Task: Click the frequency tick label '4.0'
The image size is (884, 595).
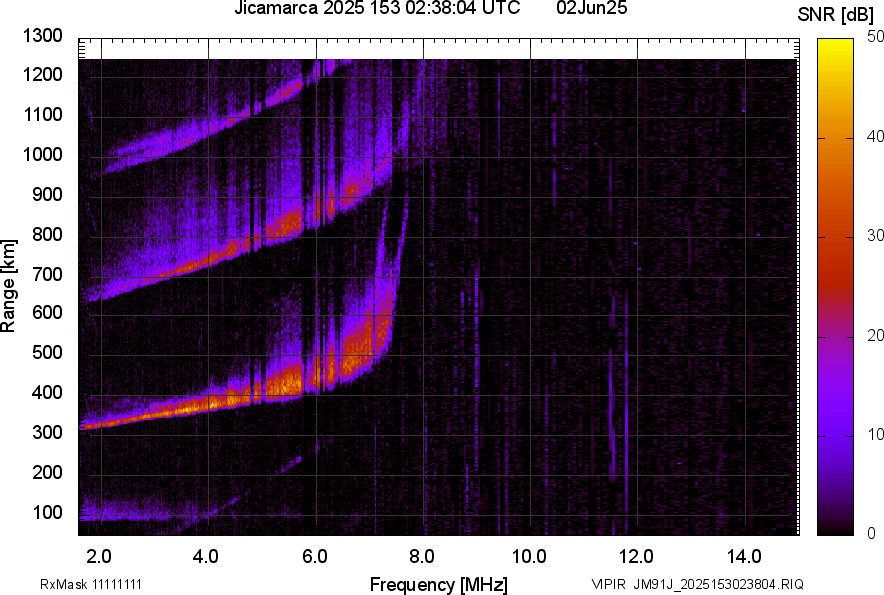Action: [x=206, y=557]
